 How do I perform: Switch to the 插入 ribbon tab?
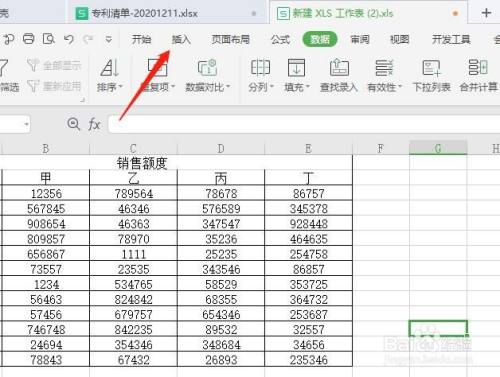181,39
